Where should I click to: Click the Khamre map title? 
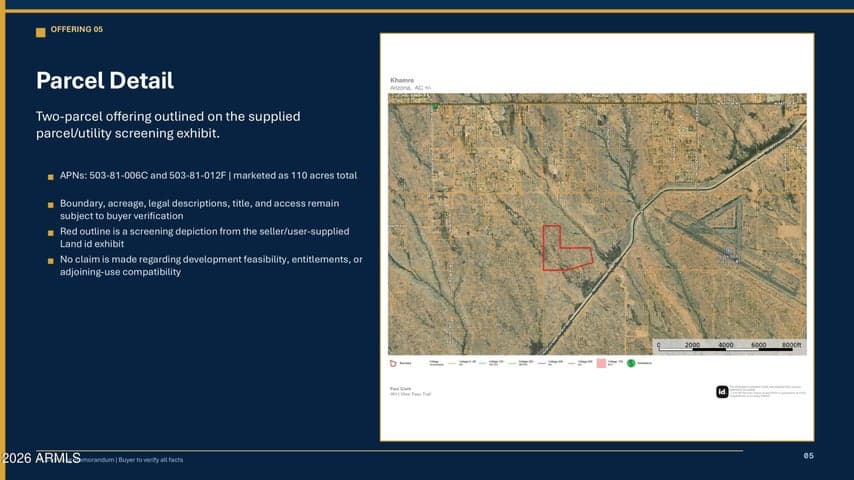pos(402,80)
